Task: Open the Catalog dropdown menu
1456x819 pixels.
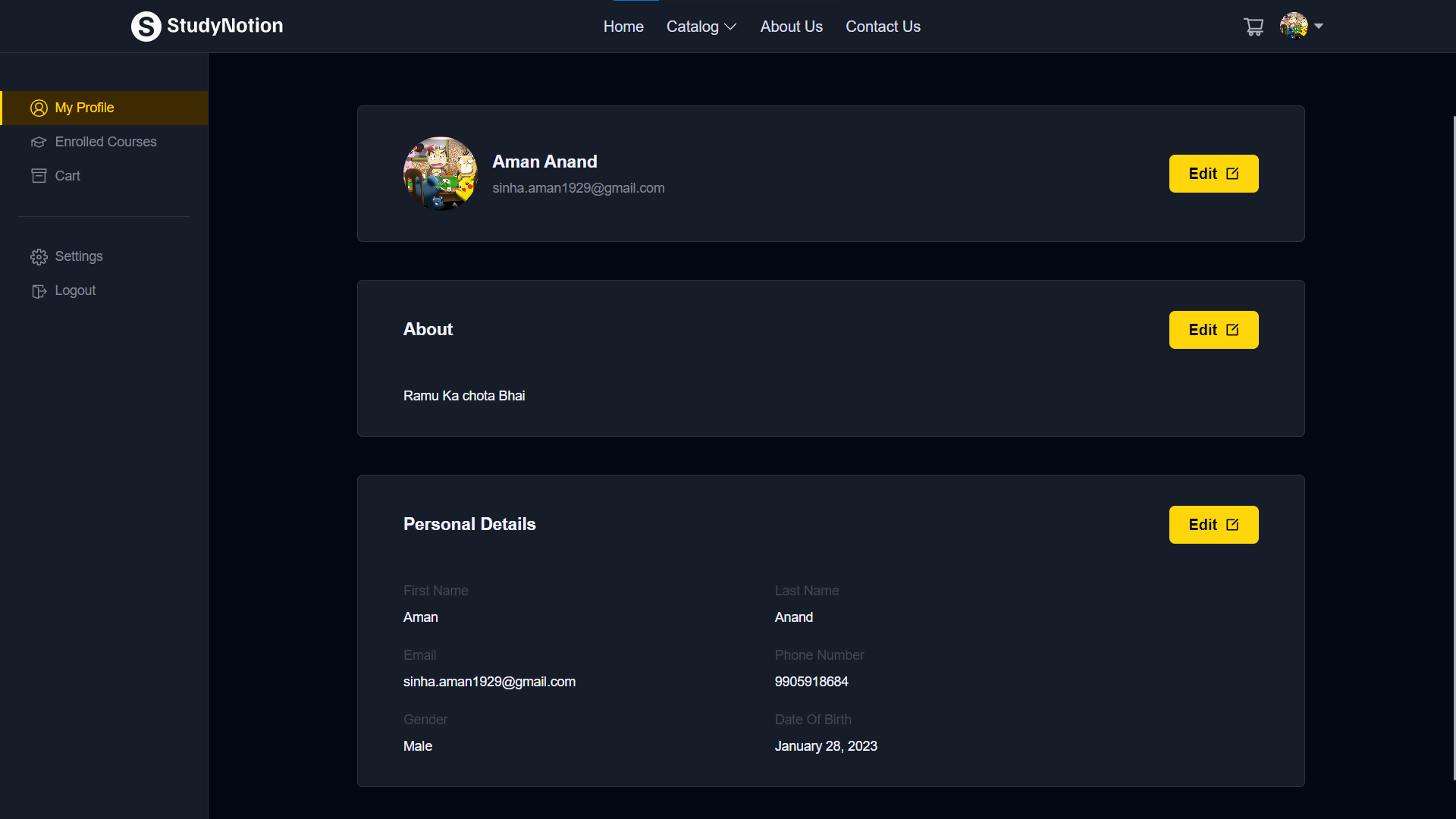Action: (701, 27)
